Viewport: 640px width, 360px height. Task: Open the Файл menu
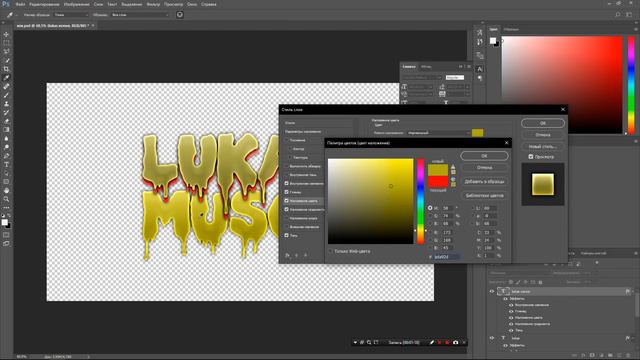(20, 4)
